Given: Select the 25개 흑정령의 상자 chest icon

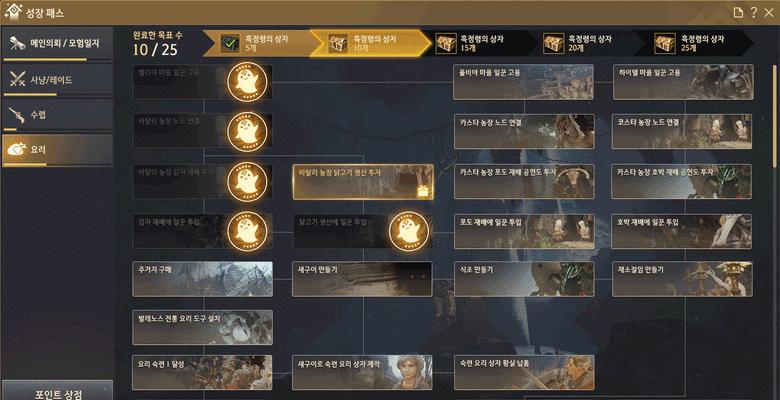Looking at the screenshot, I should (x=665, y=43).
